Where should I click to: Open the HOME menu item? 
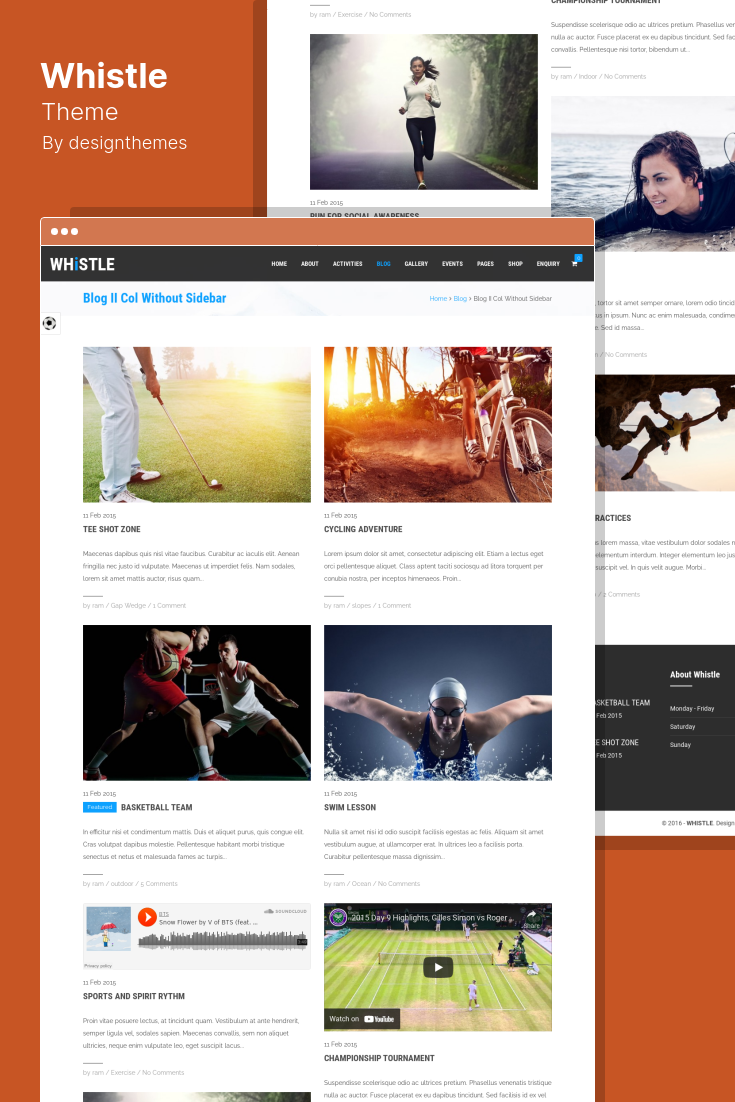pos(279,264)
